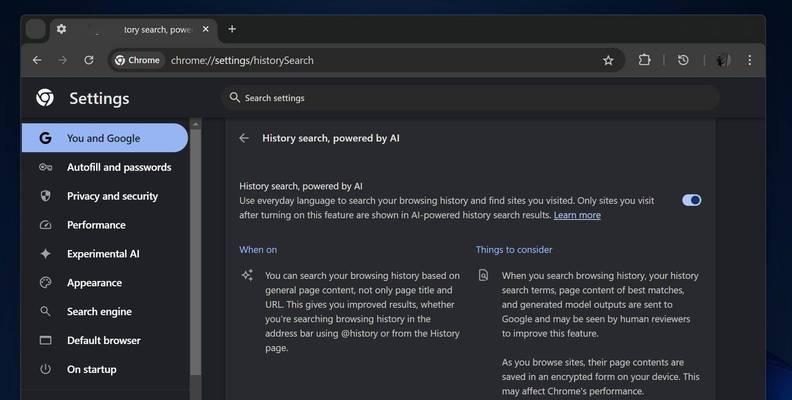Open a new tab with plus button

pyautogui.click(x=232, y=29)
